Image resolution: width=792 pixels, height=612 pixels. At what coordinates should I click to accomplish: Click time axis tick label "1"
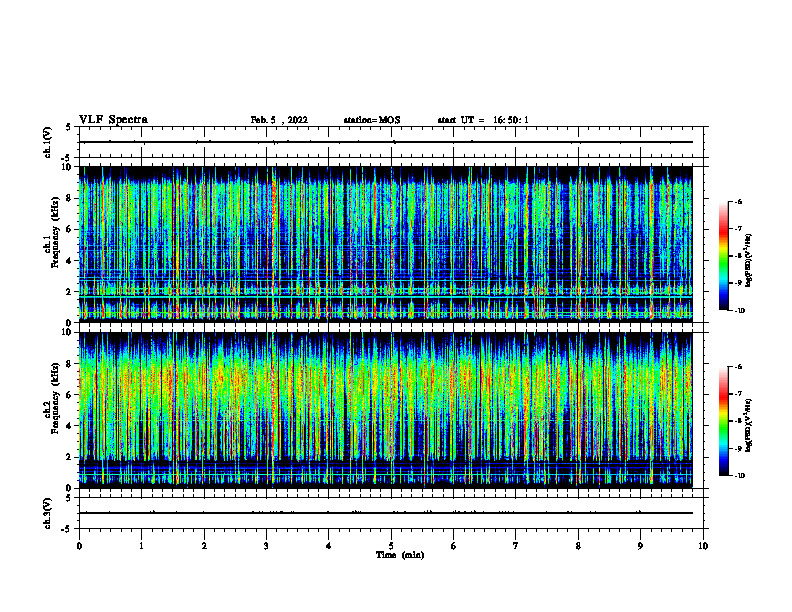pyautogui.click(x=141, y=546)
